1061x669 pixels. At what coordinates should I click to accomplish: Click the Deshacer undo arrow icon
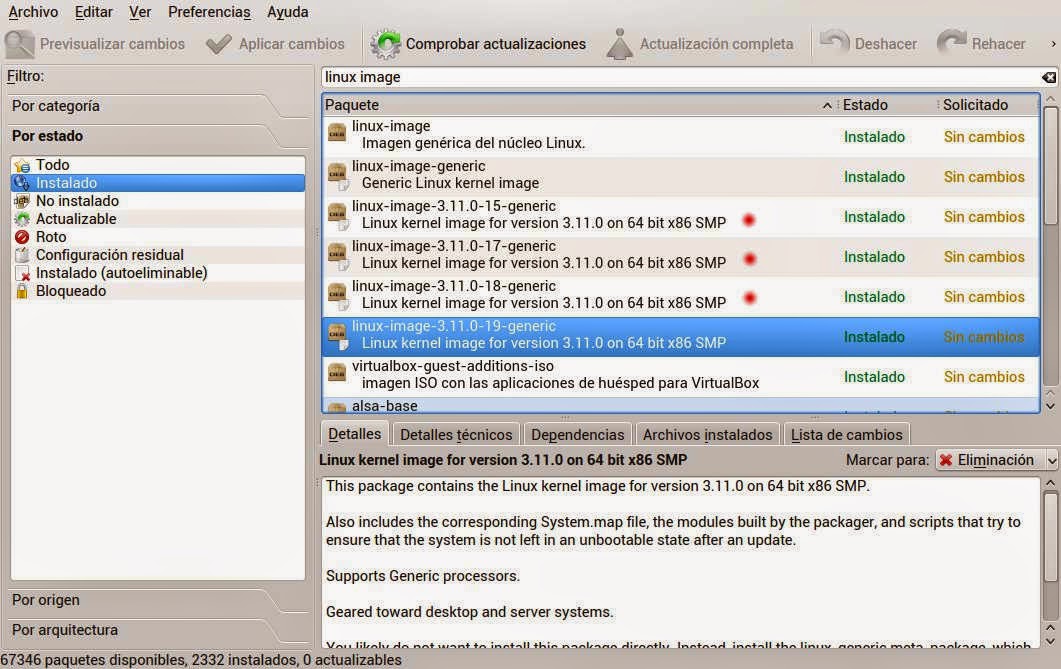point(834,41)
